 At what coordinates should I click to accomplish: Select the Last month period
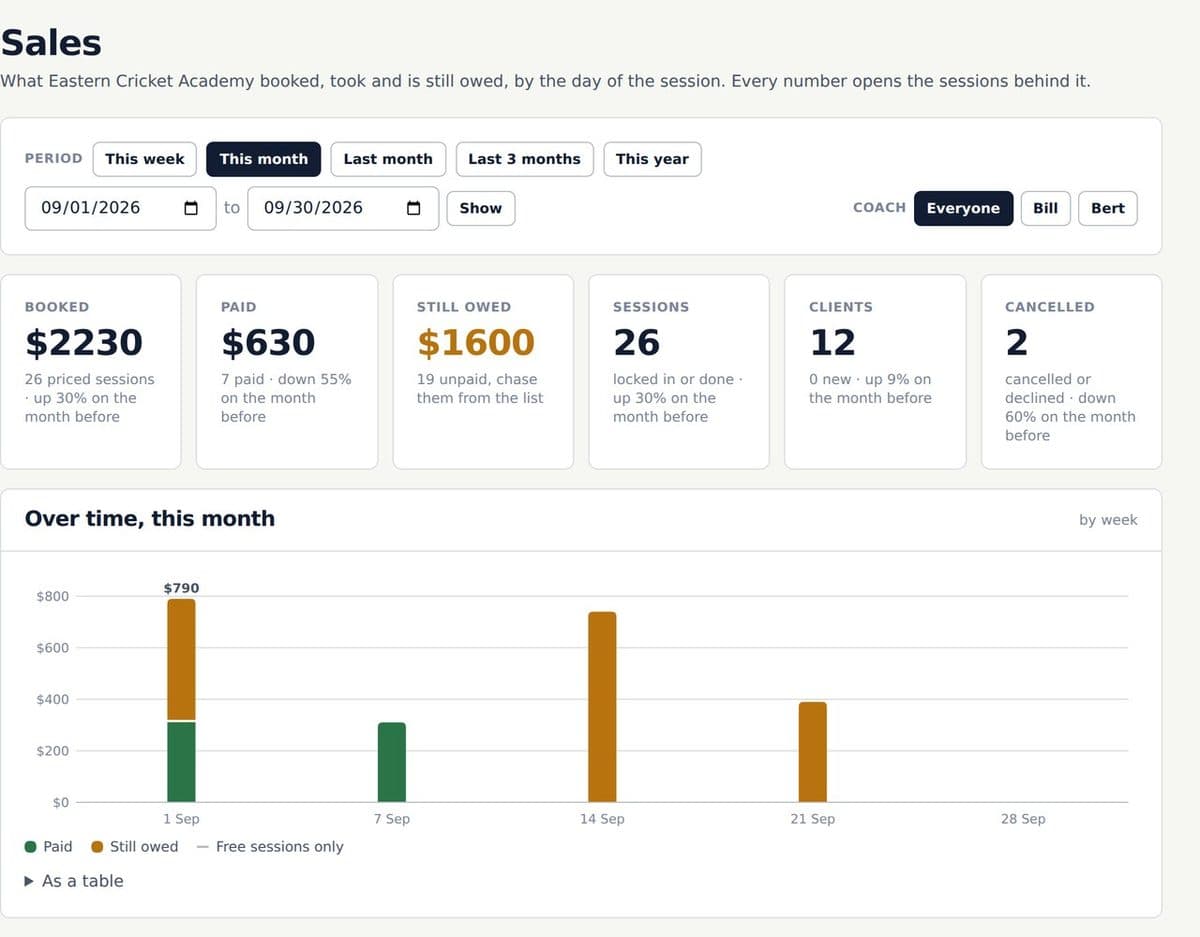(x=388, y=159)
